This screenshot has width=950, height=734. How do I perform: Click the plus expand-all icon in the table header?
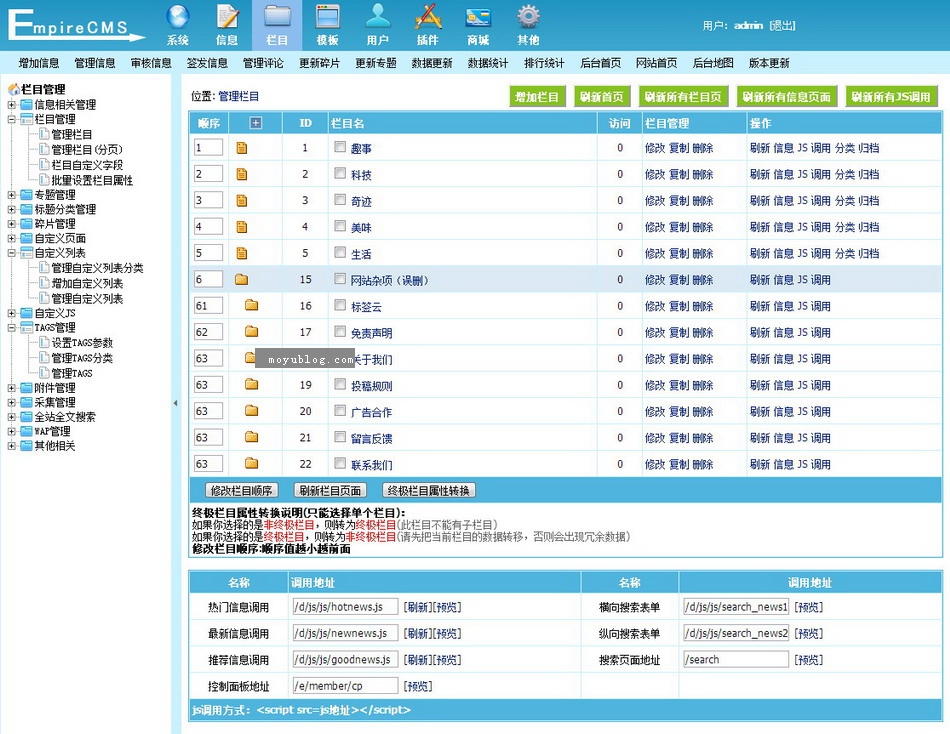coord(256,123)
